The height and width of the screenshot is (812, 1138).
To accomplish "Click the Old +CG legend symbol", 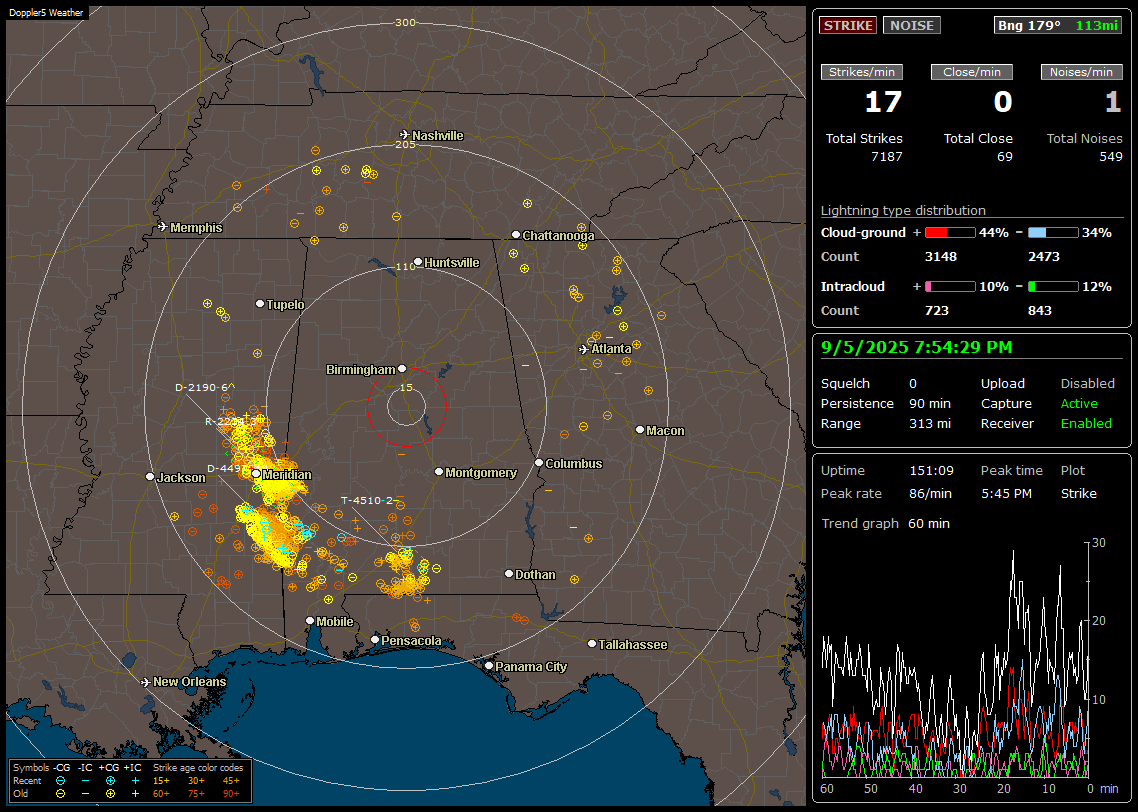I will coord(110,794).
